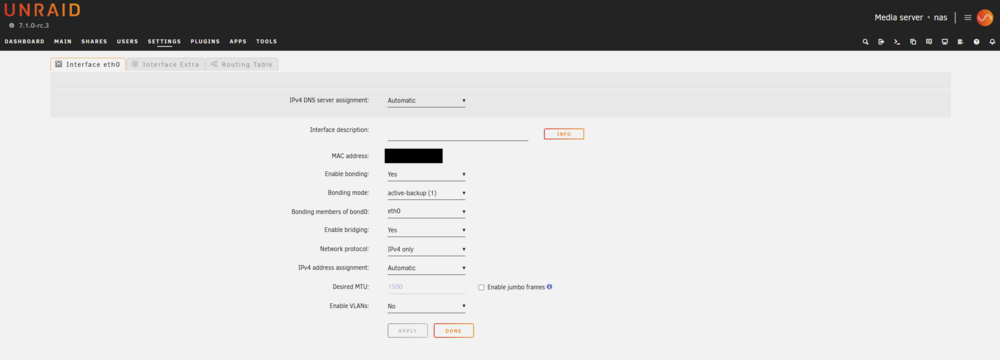Screen dimensions: 1000x360
Task: Open the file manager icon
Action: (913, 41)
